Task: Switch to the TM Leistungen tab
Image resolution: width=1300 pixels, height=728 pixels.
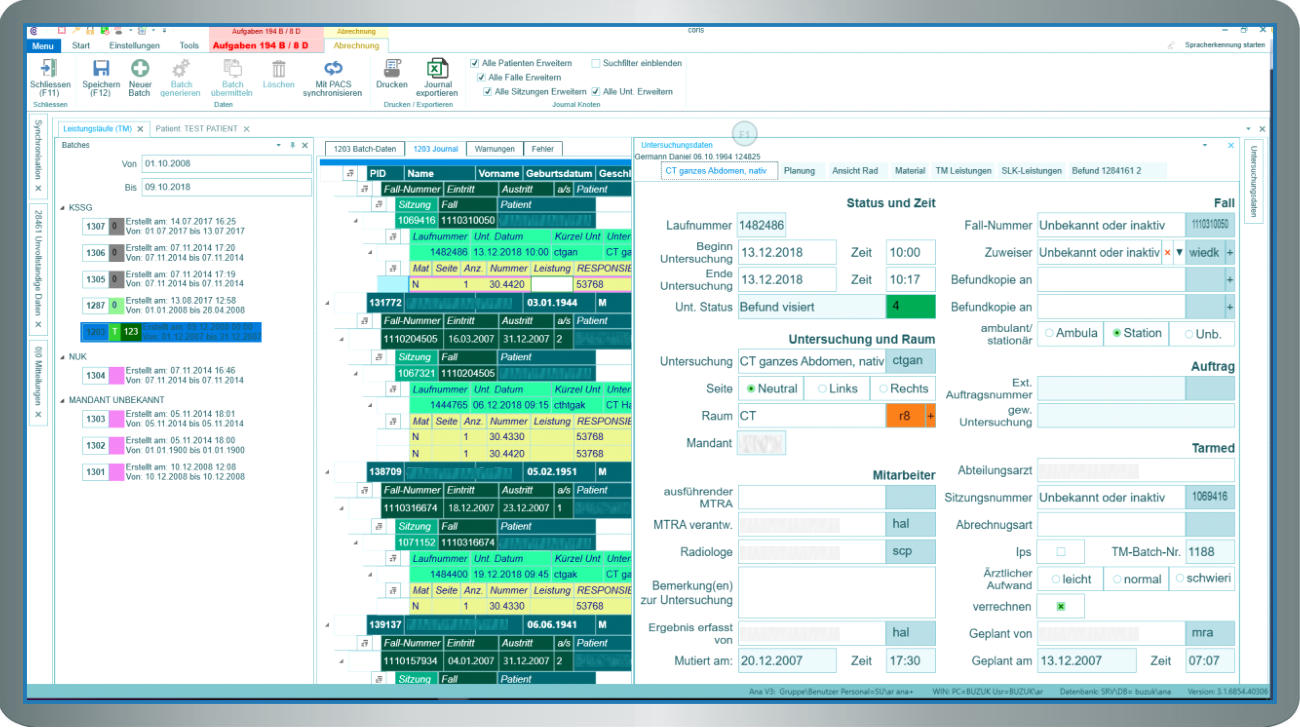Action: tap(963, 171)
